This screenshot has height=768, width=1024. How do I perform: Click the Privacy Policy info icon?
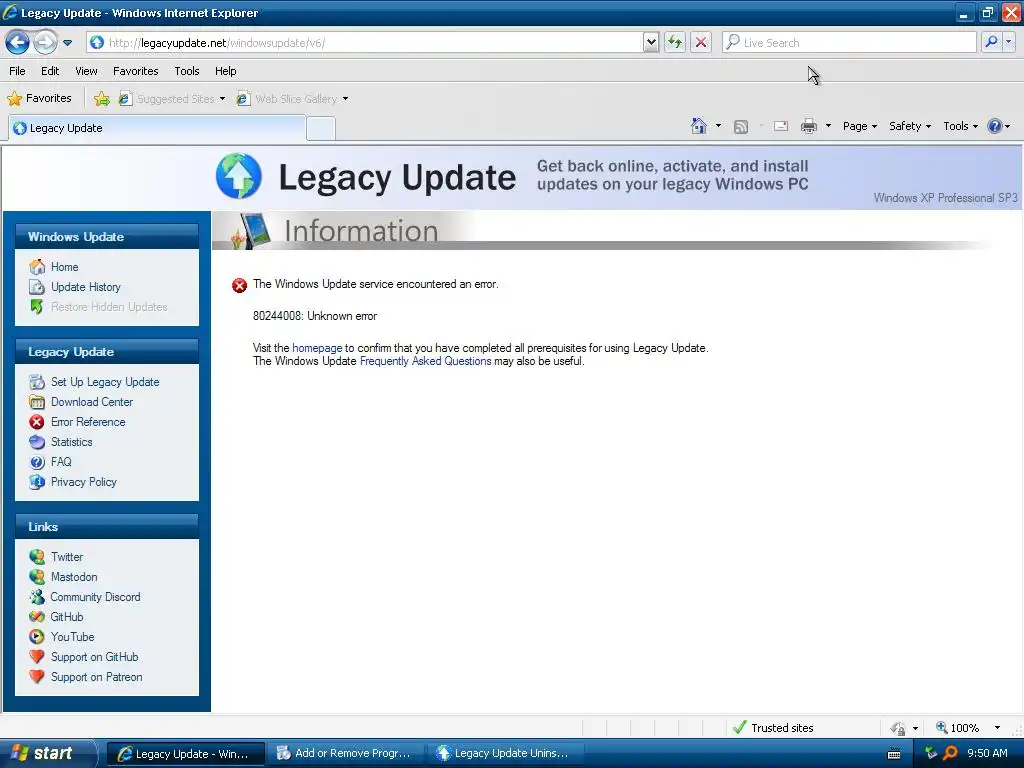[x=37, y=482]
